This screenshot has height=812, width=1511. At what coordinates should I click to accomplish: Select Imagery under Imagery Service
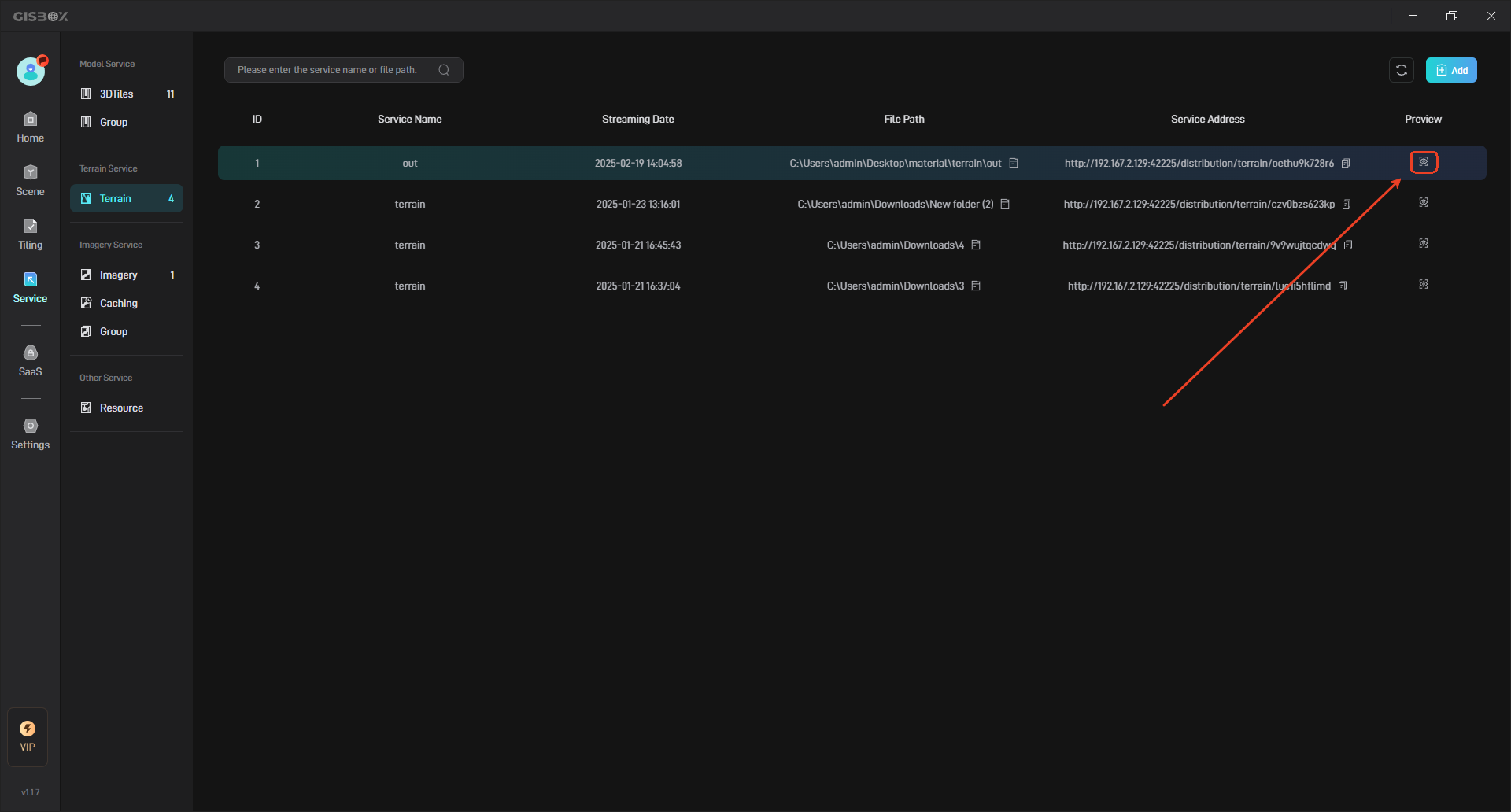pos(119,275)
